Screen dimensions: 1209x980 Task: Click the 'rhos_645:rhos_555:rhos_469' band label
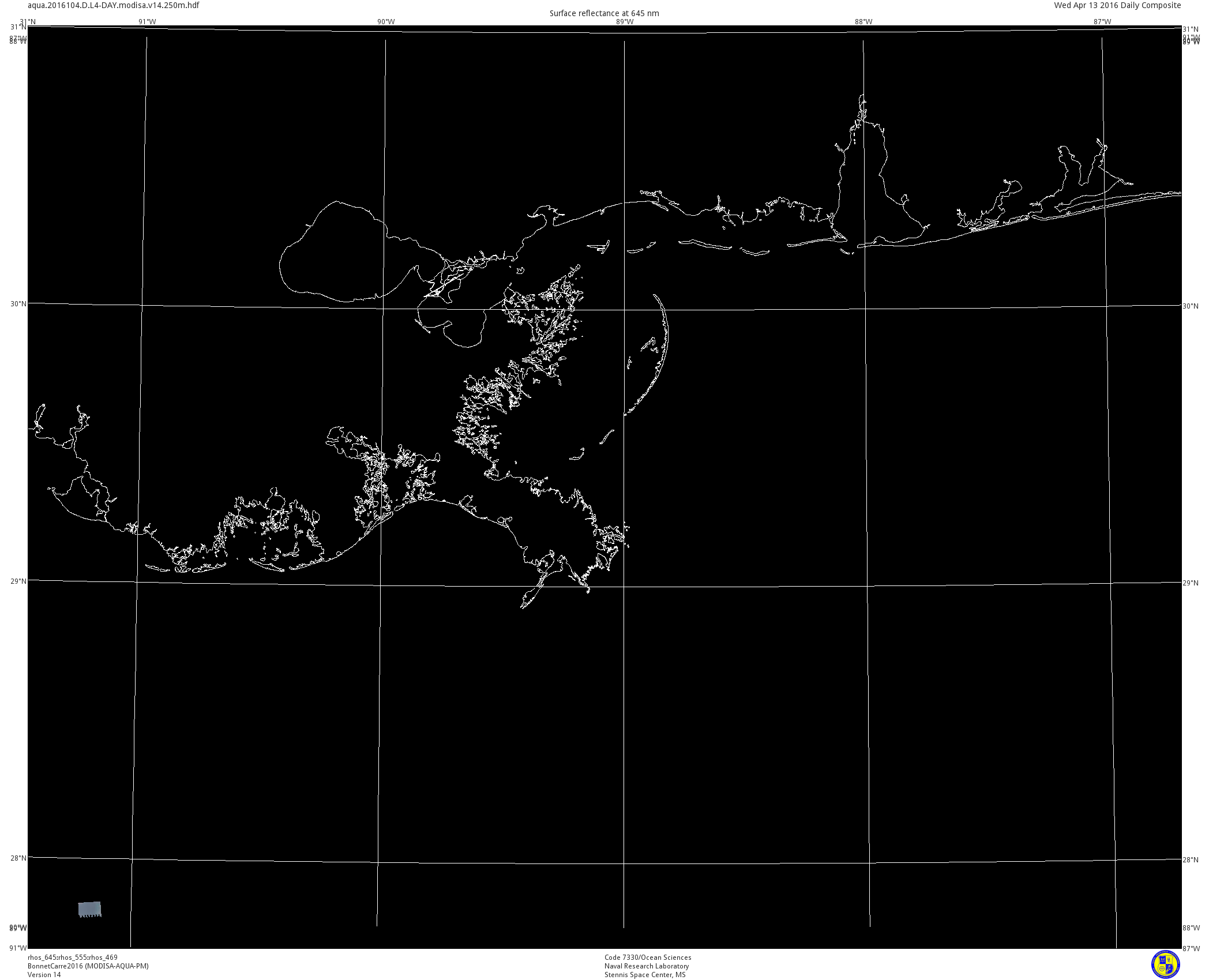pos(73,958)
